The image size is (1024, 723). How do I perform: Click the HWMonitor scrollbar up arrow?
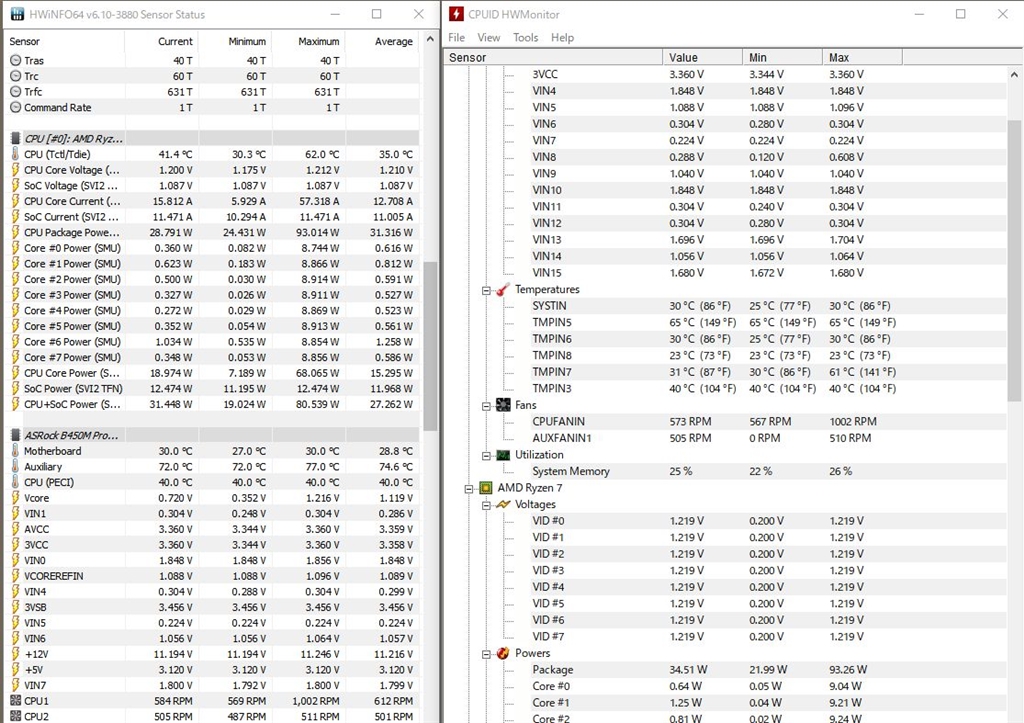(x=1014, y=74)
